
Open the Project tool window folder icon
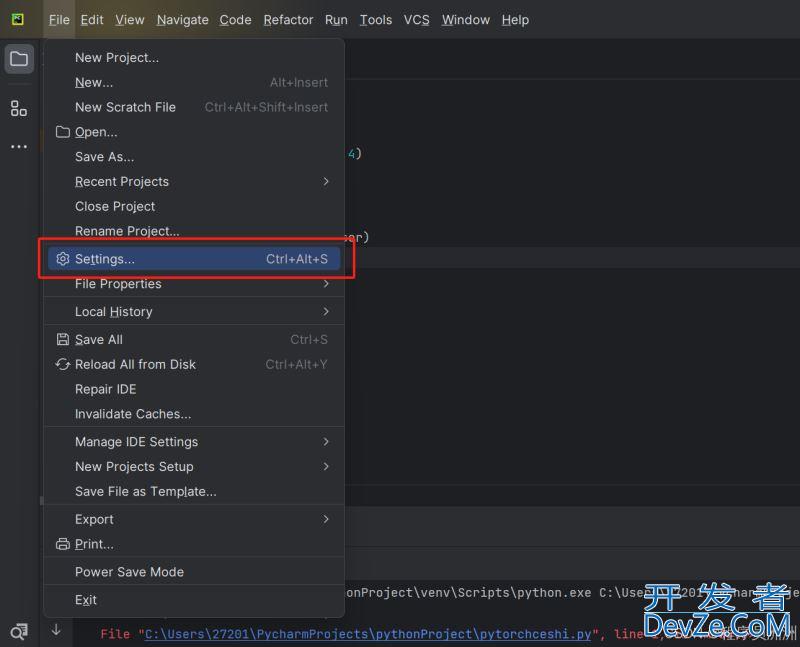click(19, 59)
